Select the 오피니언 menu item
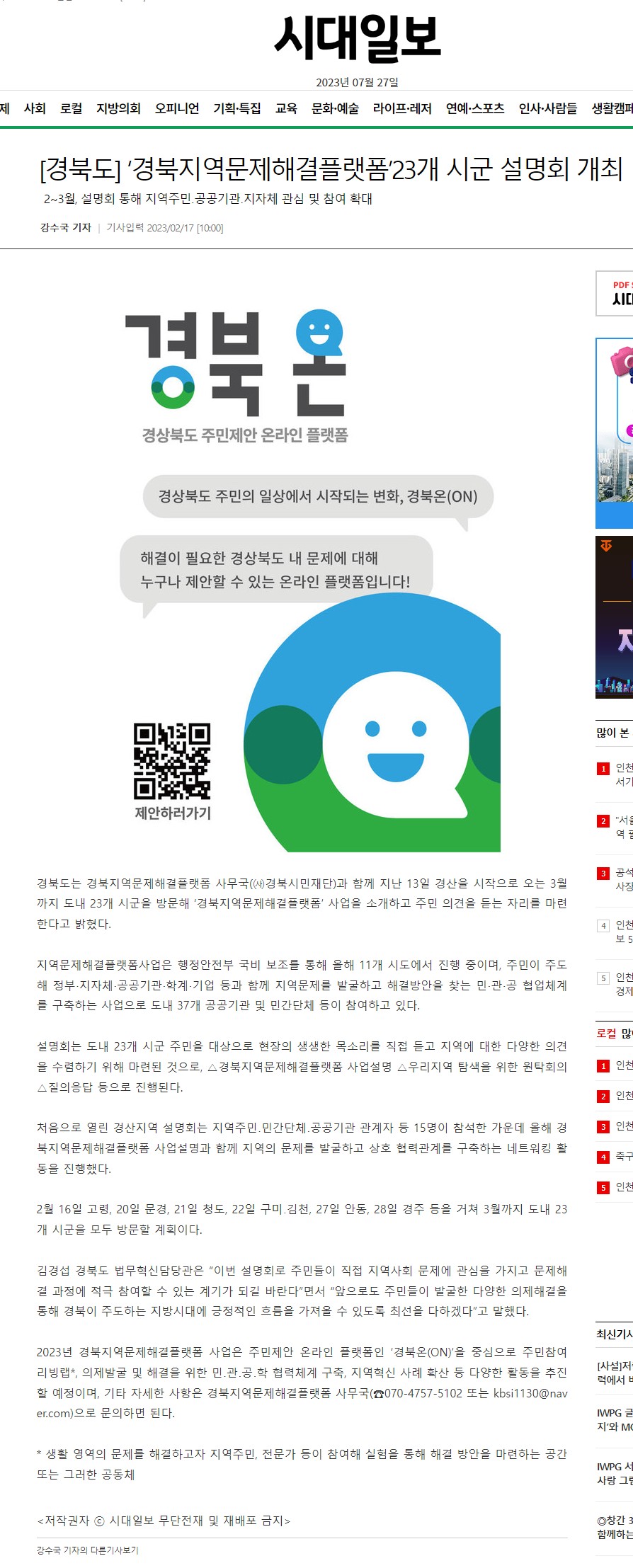 coord(177,108)
